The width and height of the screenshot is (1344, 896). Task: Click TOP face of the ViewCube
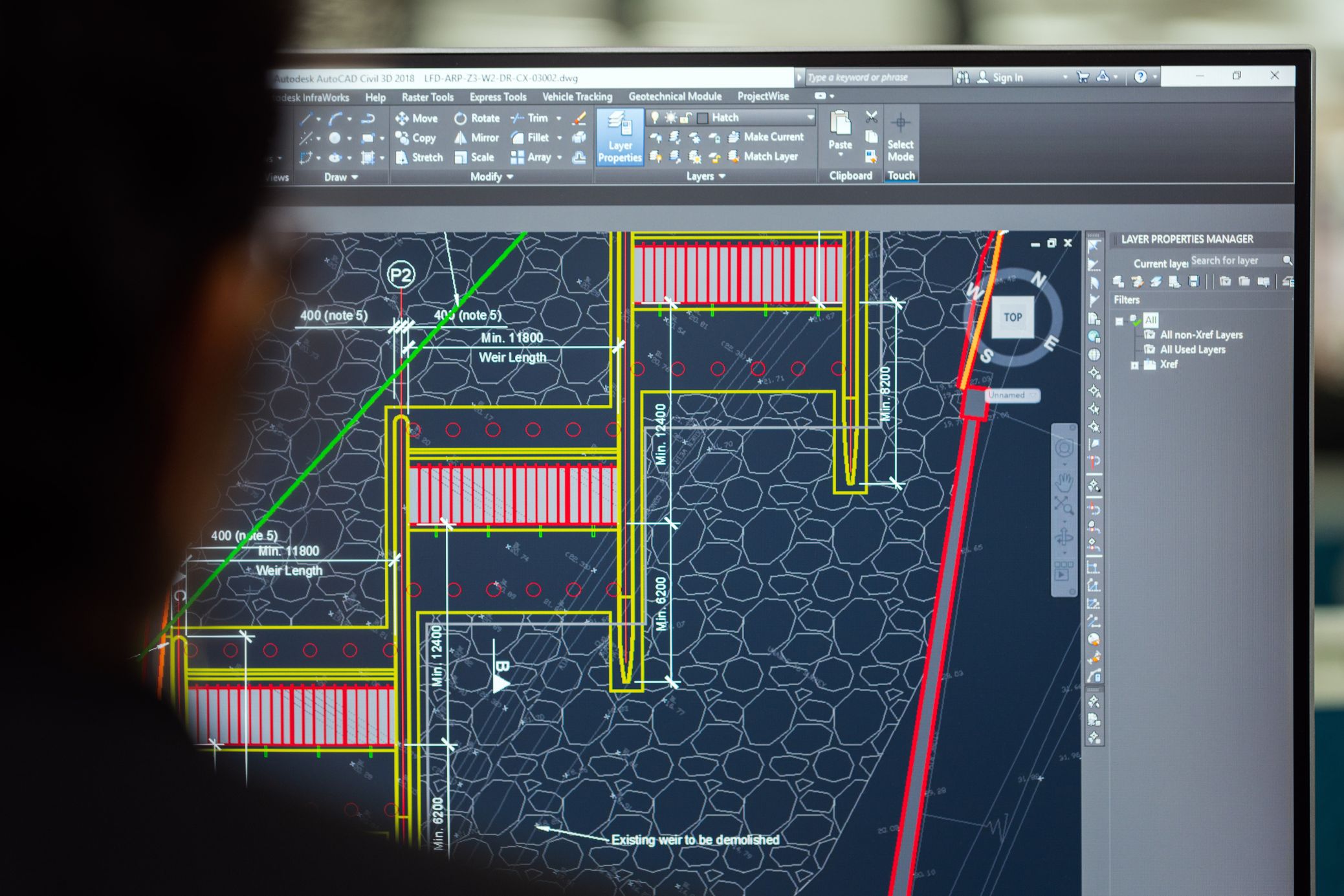[1013, 317]
